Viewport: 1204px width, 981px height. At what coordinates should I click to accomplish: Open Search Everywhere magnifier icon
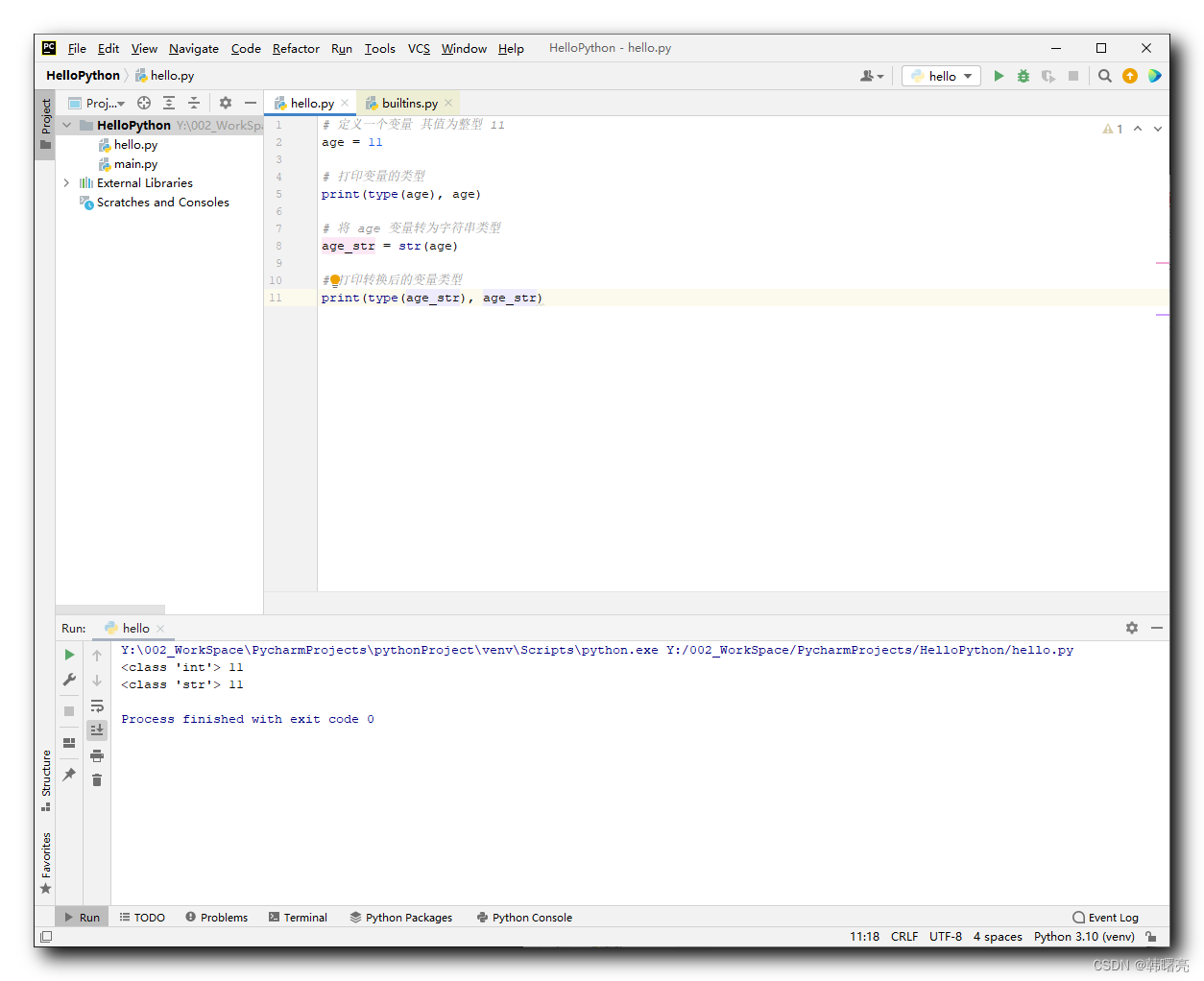point(1105,76)
